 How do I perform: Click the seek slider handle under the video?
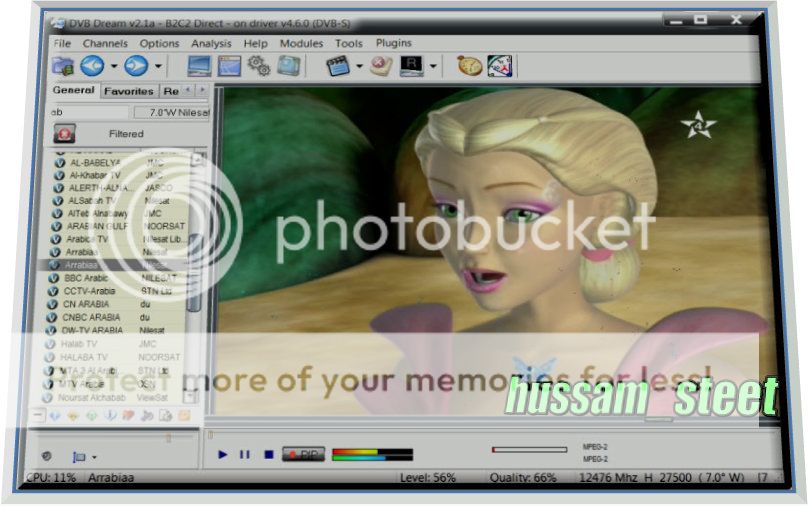pos(210,435)
